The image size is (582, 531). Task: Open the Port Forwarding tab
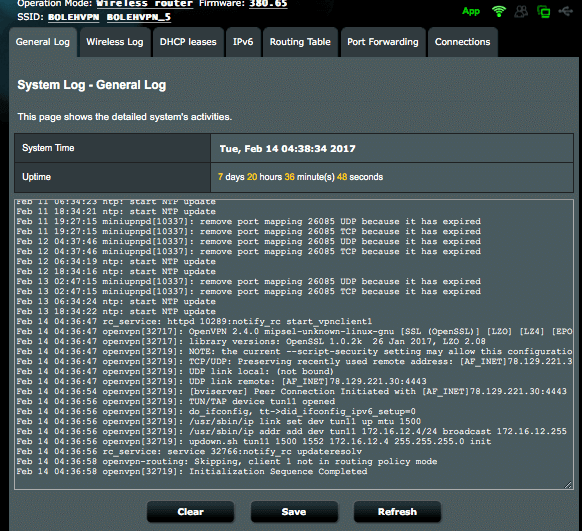(x=383, y=42)
